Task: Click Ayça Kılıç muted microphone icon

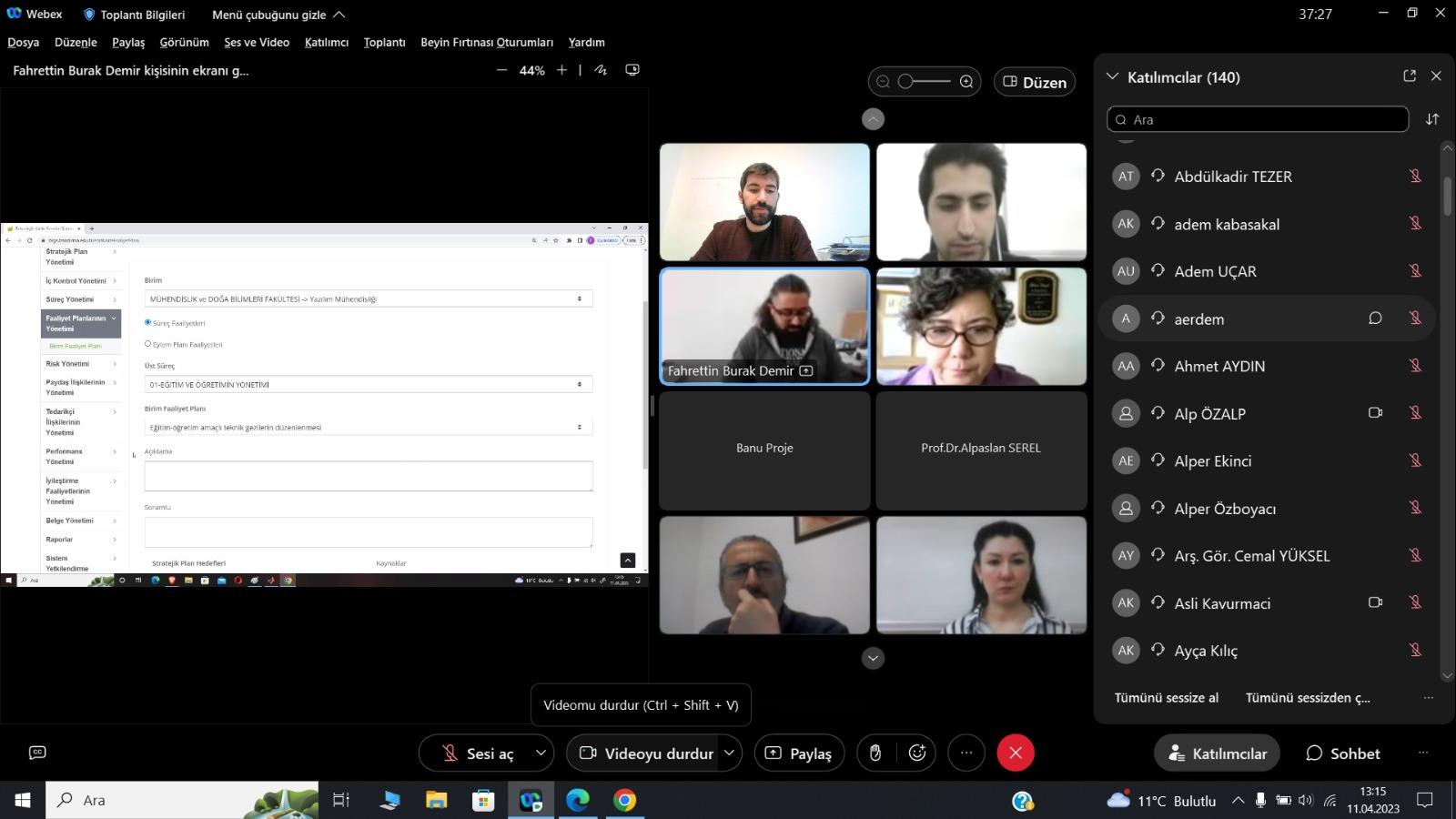Action: [1415, 650]
